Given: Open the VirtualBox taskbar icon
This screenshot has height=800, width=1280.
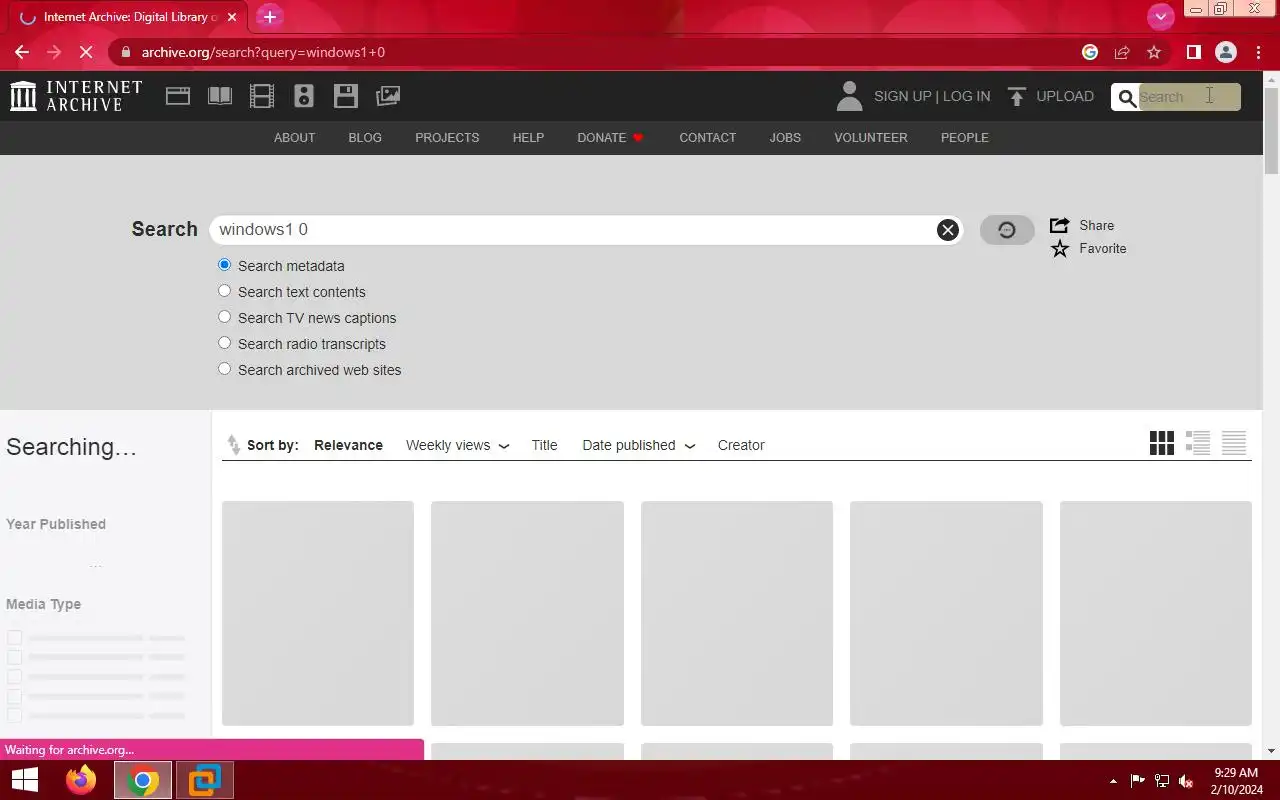Looking at the screenshot, I should pyautogui.click(x=204, y=780).
